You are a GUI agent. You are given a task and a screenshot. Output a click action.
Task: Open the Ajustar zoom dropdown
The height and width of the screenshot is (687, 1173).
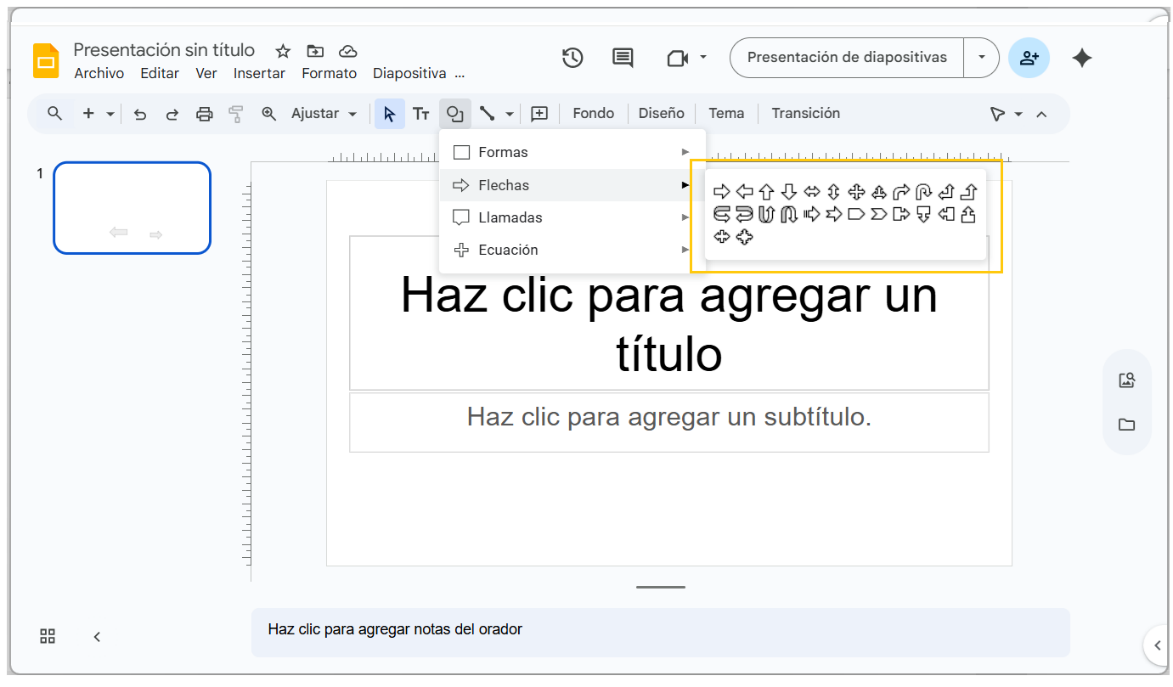[324, 114]
